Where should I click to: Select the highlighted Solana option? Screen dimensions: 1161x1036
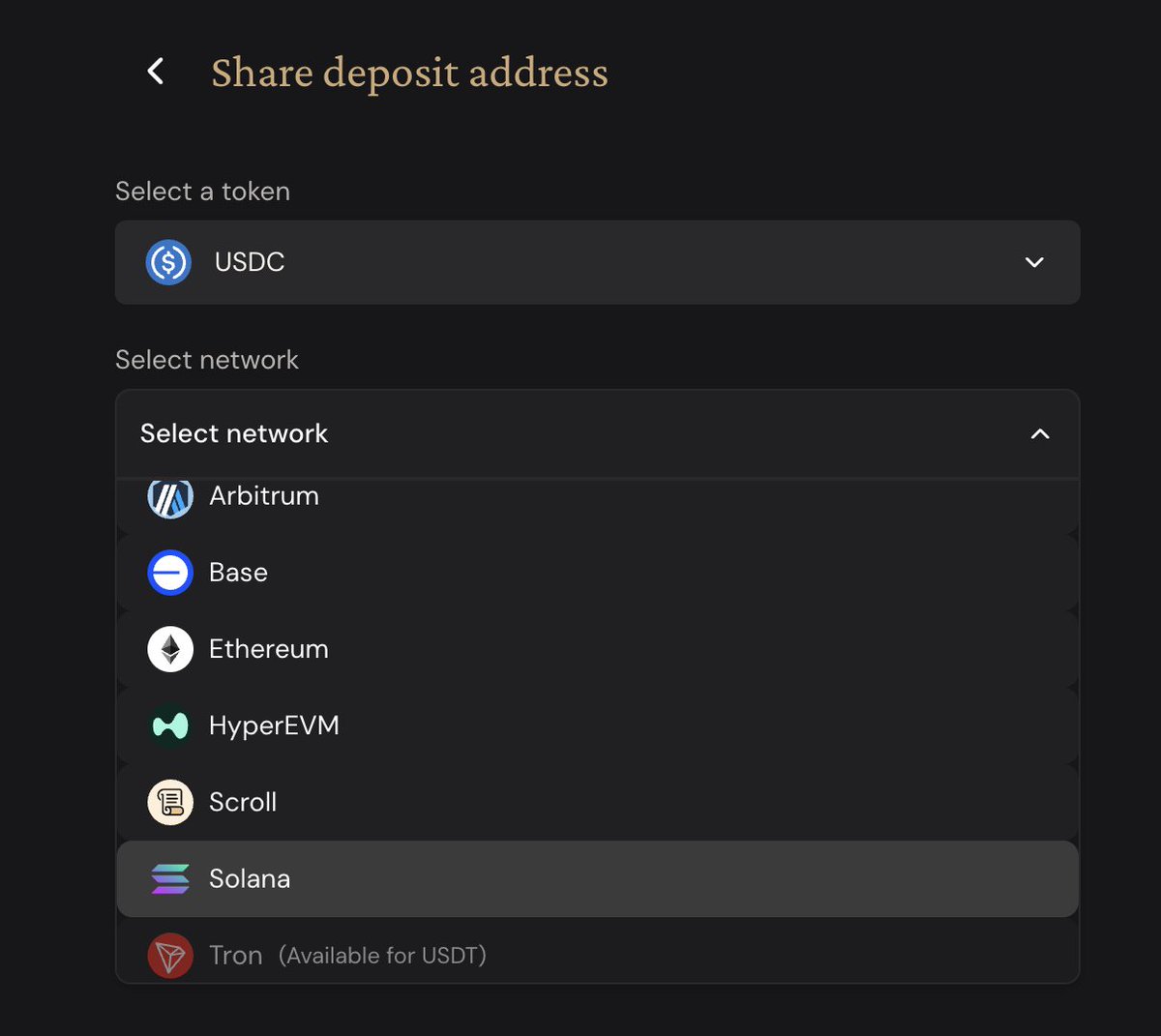click(597, 878)
